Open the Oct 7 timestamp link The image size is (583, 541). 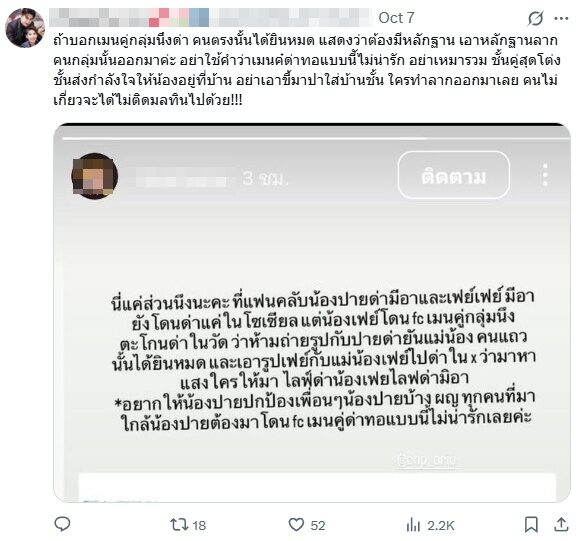396,18
